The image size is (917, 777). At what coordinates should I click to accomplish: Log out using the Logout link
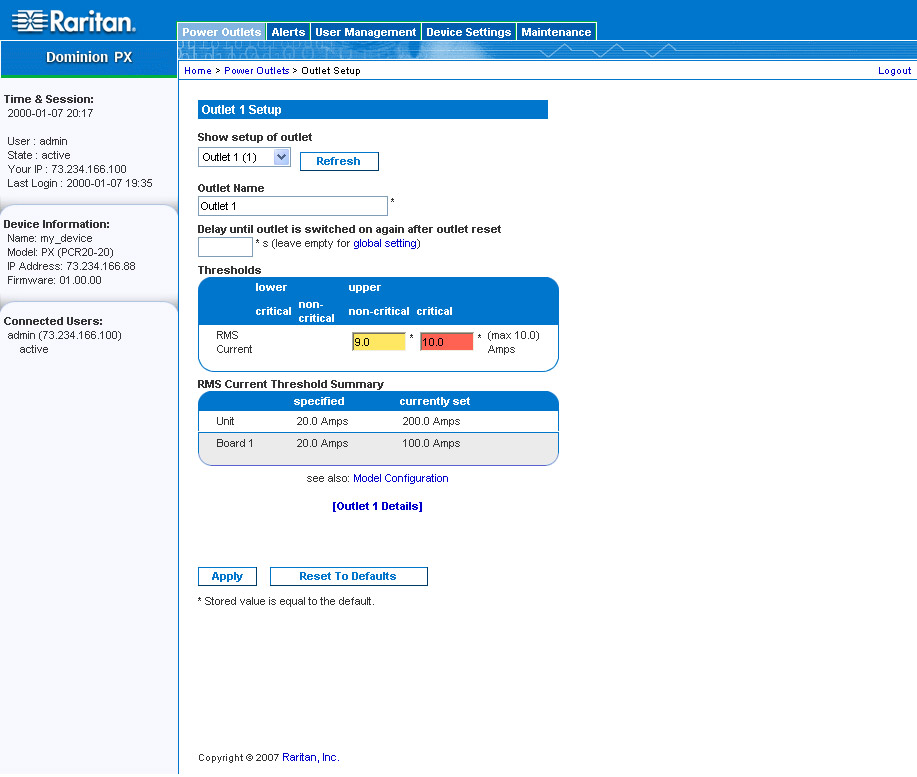click(894, 71)
